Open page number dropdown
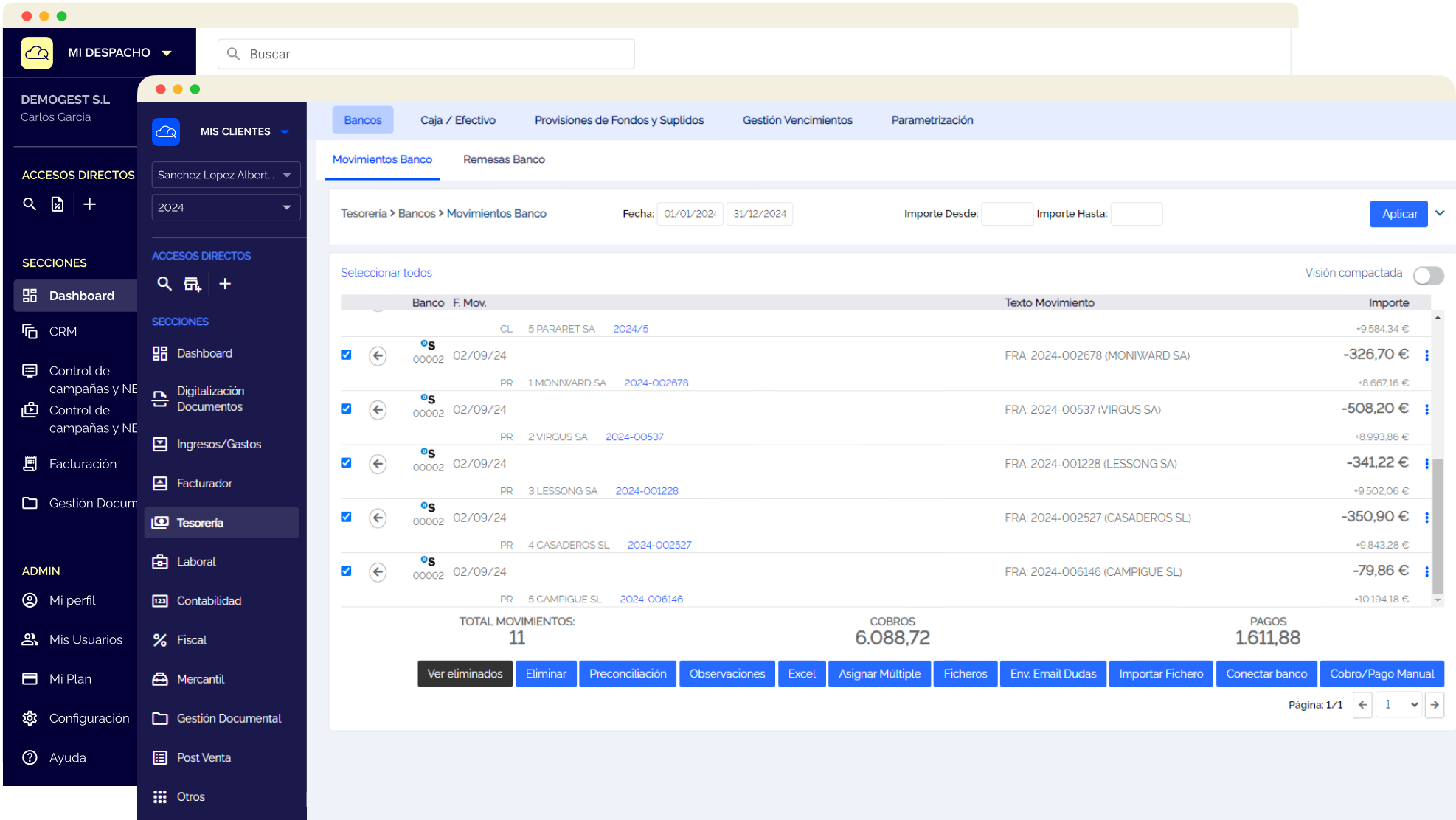1456x820 pixels. 1399,704
